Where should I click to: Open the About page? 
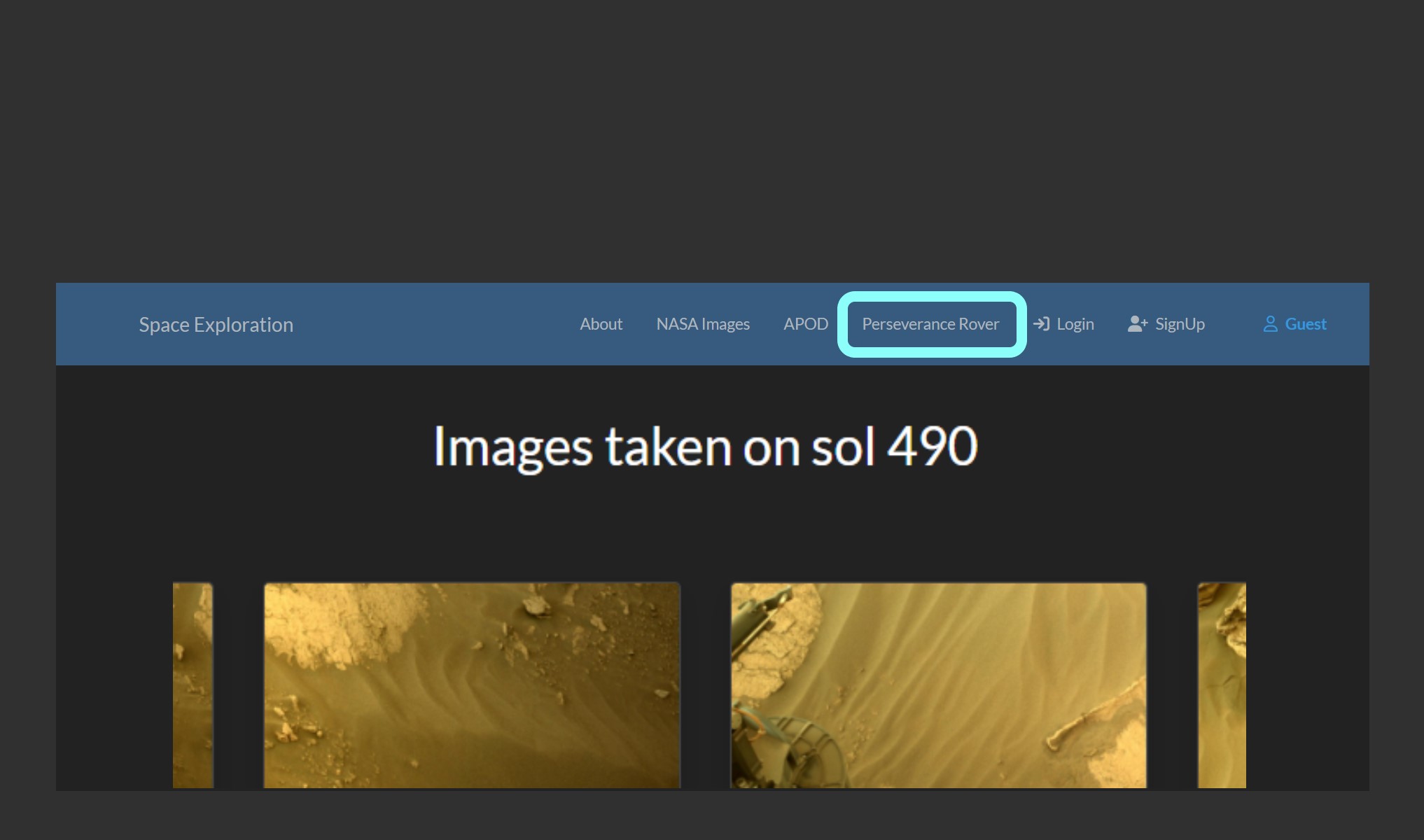(601, 324)
